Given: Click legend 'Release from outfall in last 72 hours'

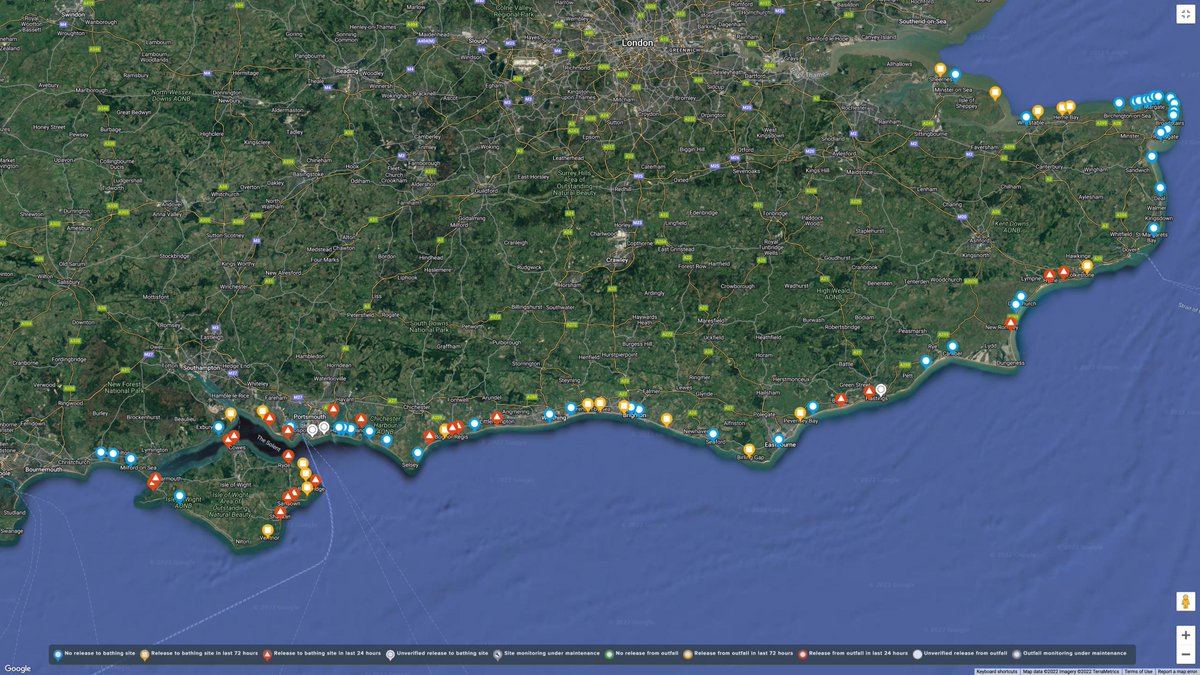Looking at the screenshot, I should (x=739, y=653).
